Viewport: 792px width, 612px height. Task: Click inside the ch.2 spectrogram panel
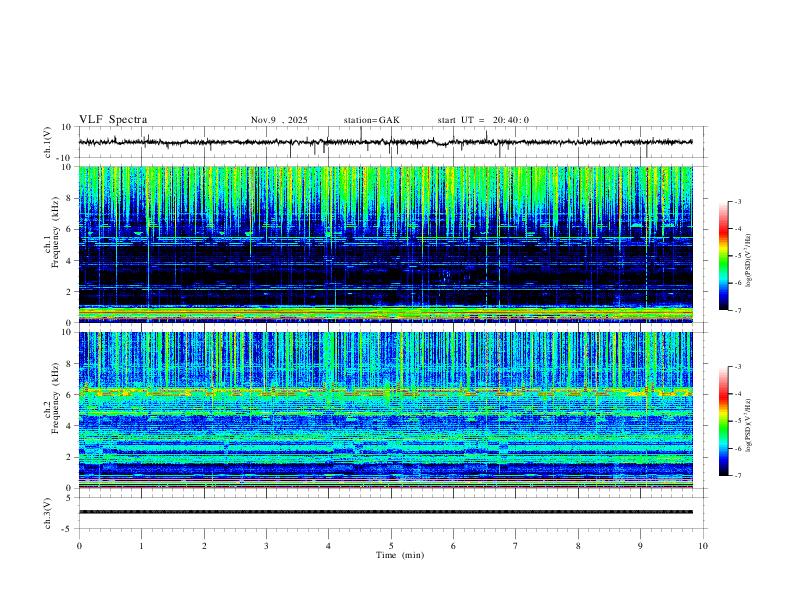click(385, 410)
